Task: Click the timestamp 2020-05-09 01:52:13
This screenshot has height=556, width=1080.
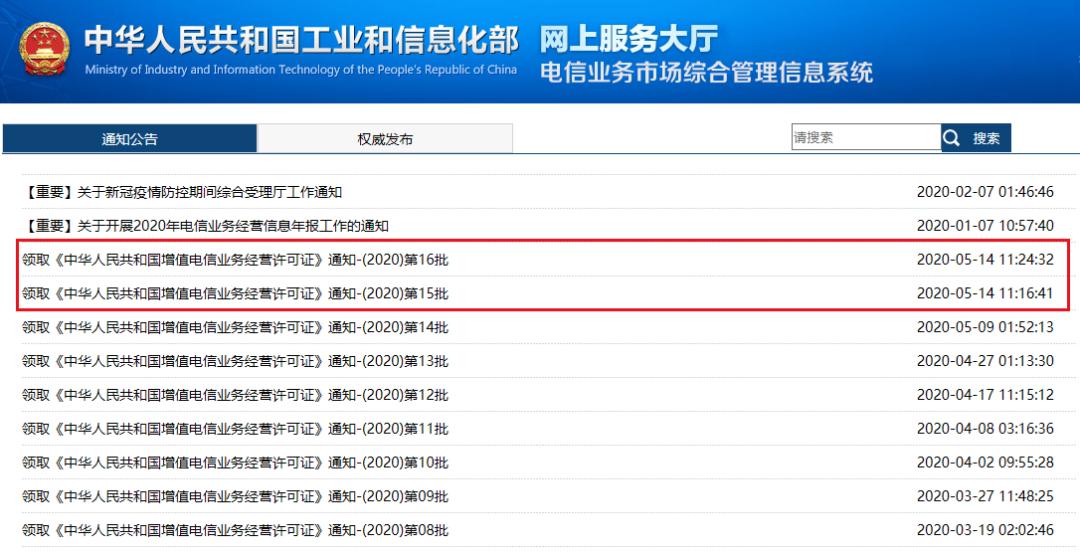Action: tap(985, 327)
